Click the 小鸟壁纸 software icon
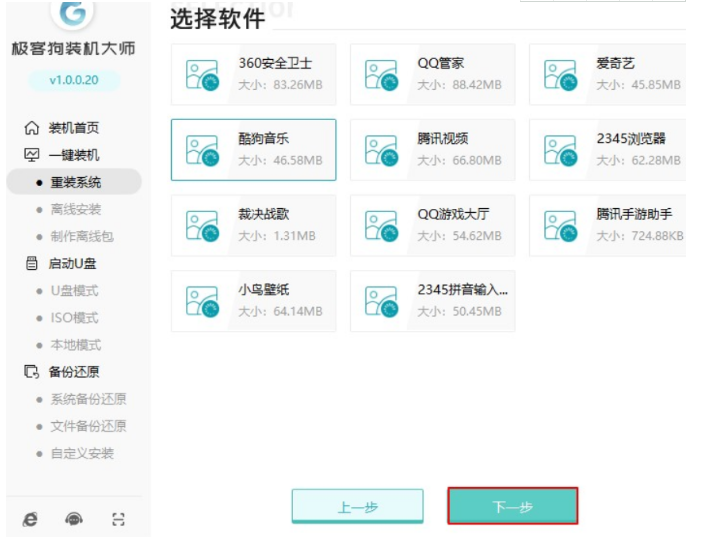Screen dimensions: 702x555 (203, 300)
